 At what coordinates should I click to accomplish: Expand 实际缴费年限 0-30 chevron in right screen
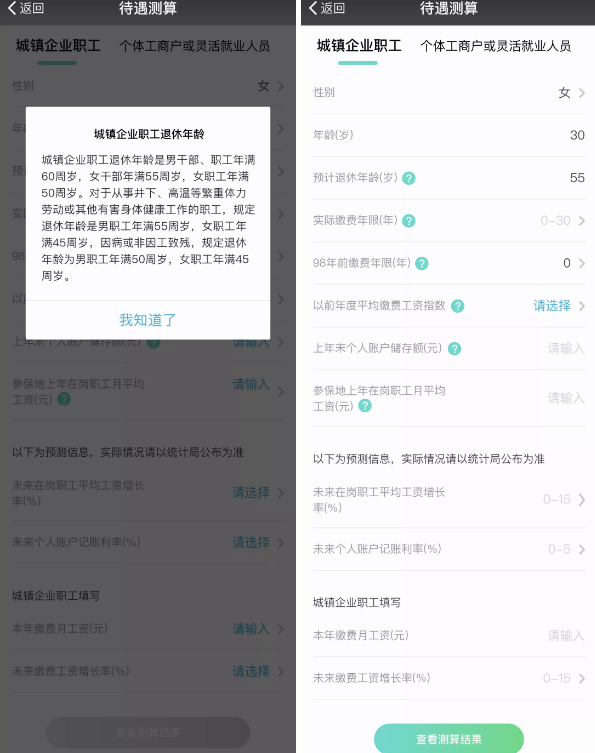[582, 221]
